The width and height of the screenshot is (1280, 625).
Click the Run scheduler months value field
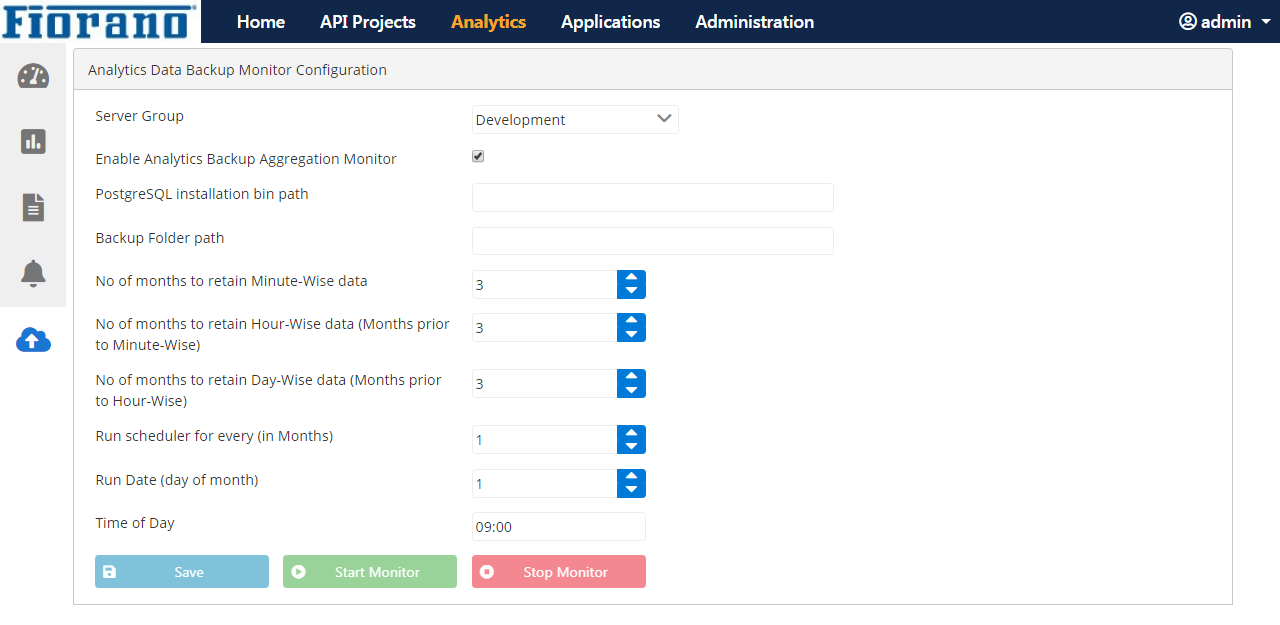point(545,439)
